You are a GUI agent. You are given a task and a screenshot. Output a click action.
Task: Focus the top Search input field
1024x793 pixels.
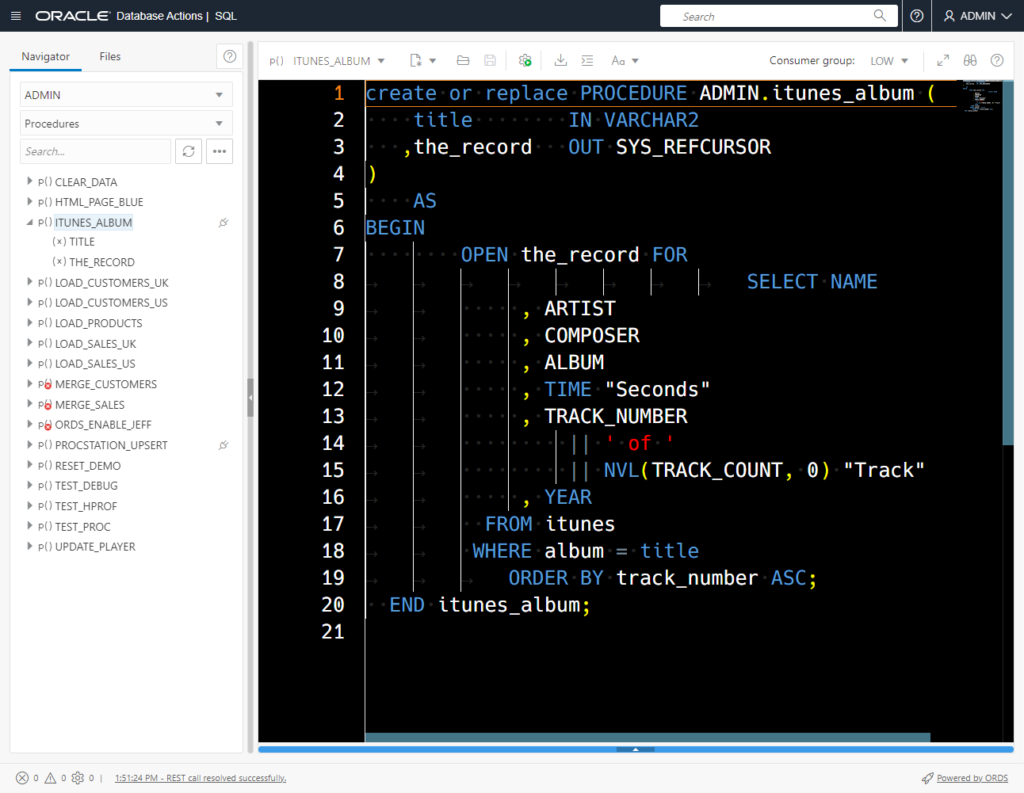(778, 16)
